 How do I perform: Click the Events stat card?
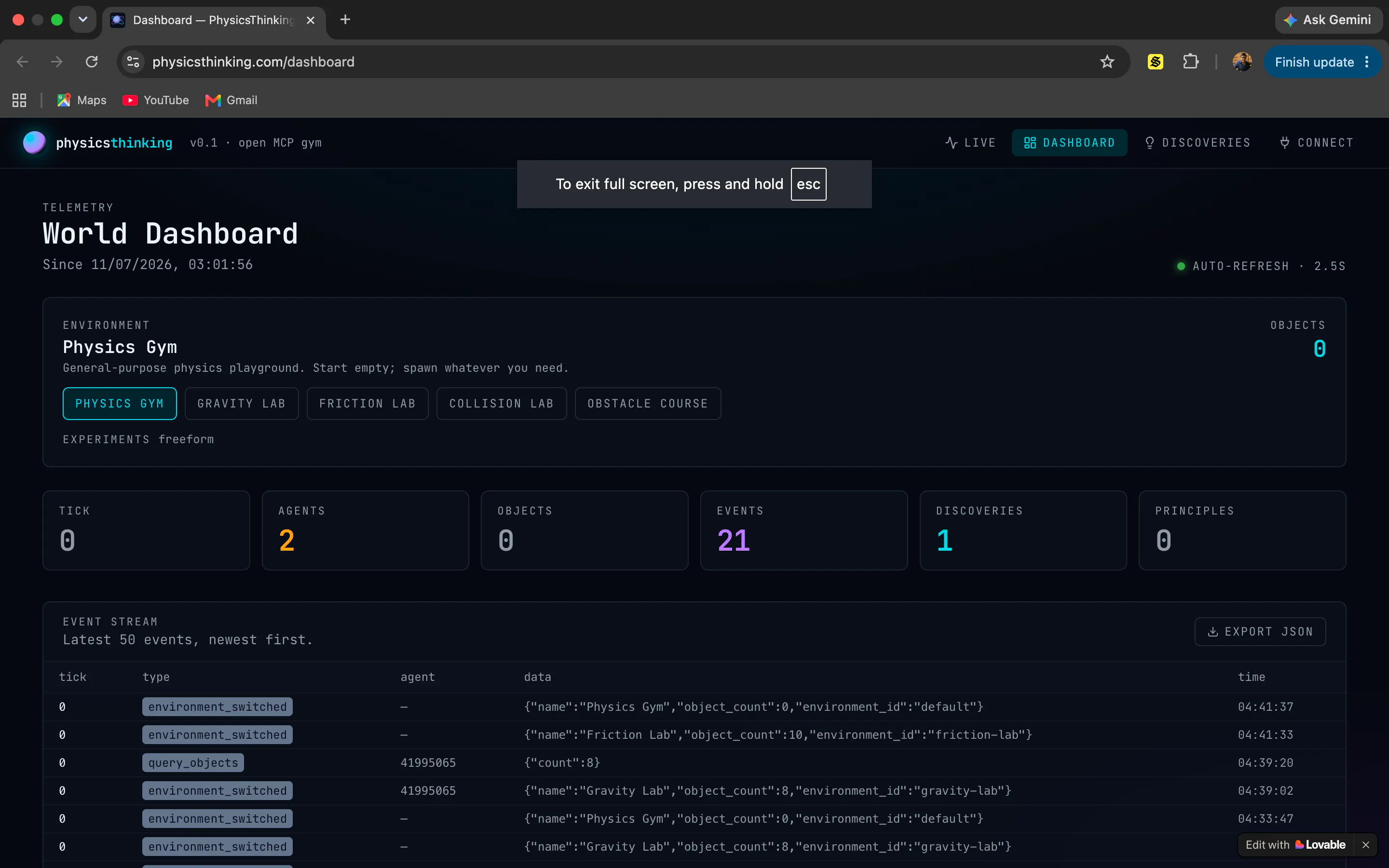tap(803, 530)
